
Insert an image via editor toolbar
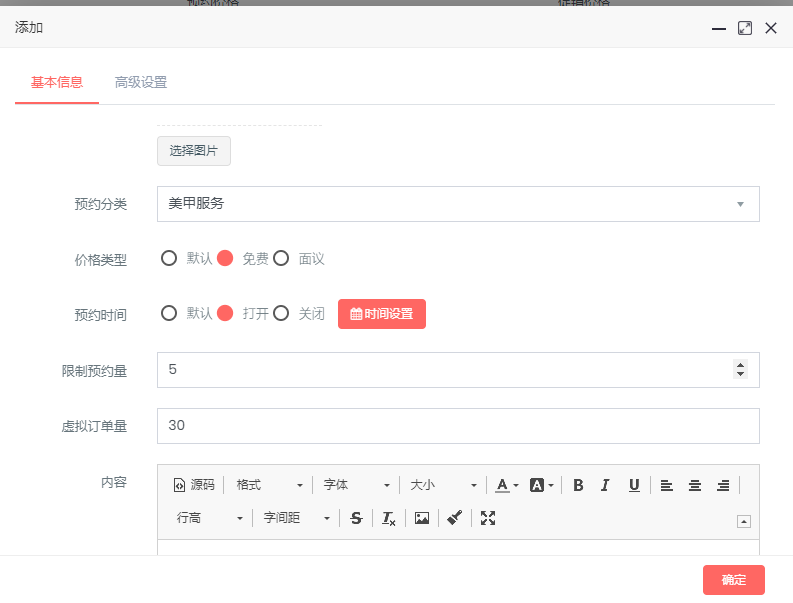click(x=422, y=518)
